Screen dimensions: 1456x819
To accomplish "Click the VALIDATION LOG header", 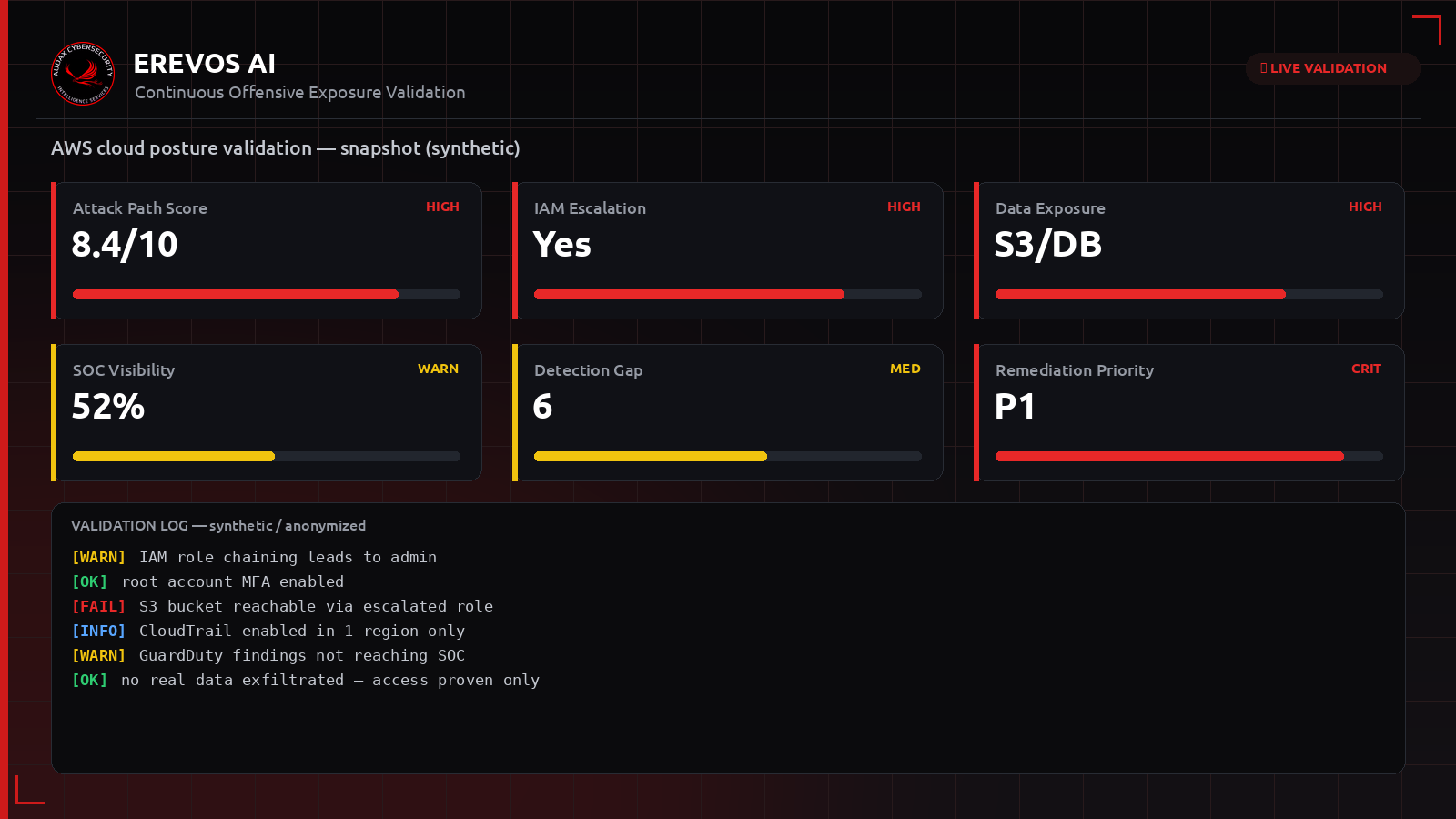I will pos(218,526).
